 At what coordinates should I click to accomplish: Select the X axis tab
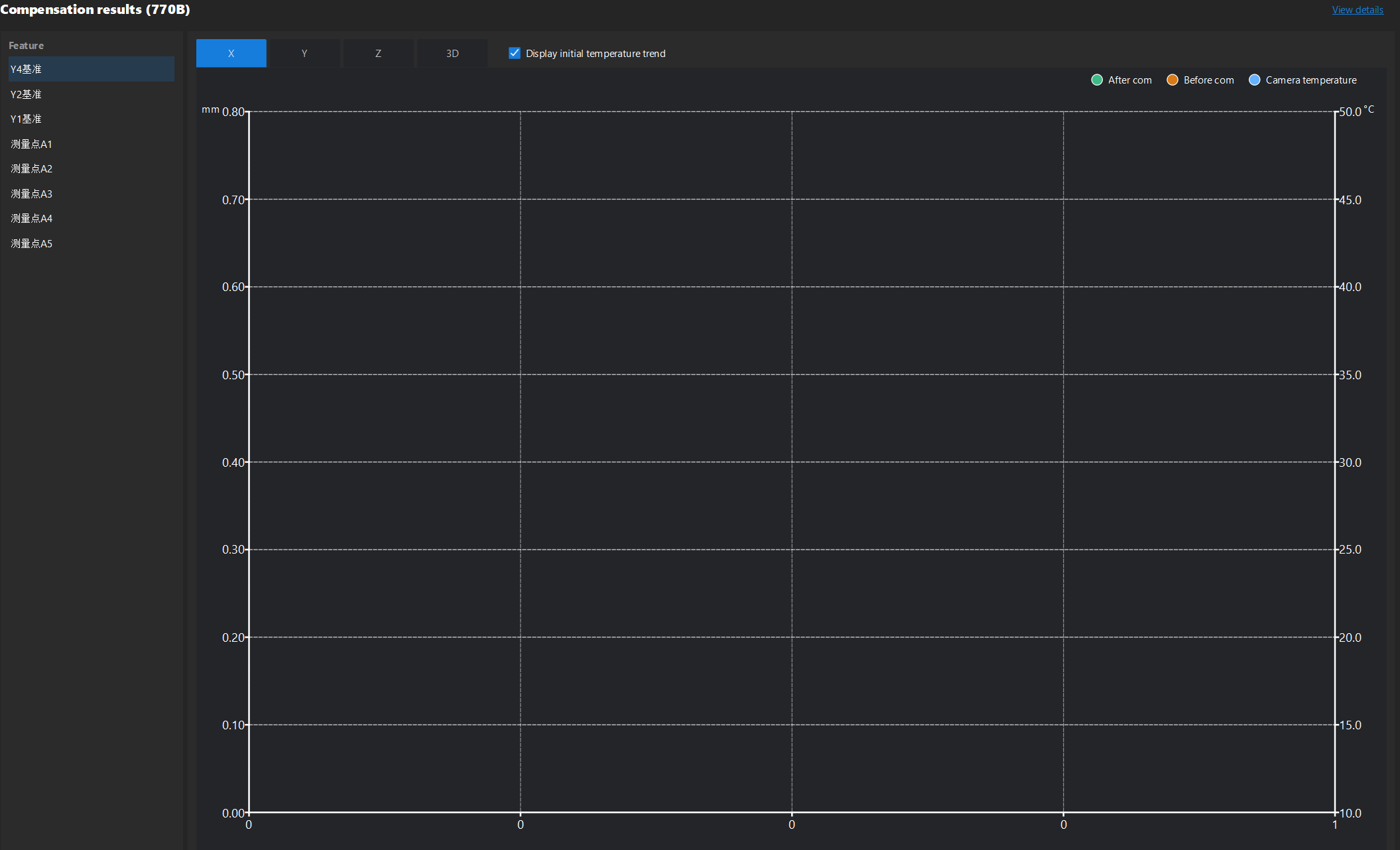[231, 53]
